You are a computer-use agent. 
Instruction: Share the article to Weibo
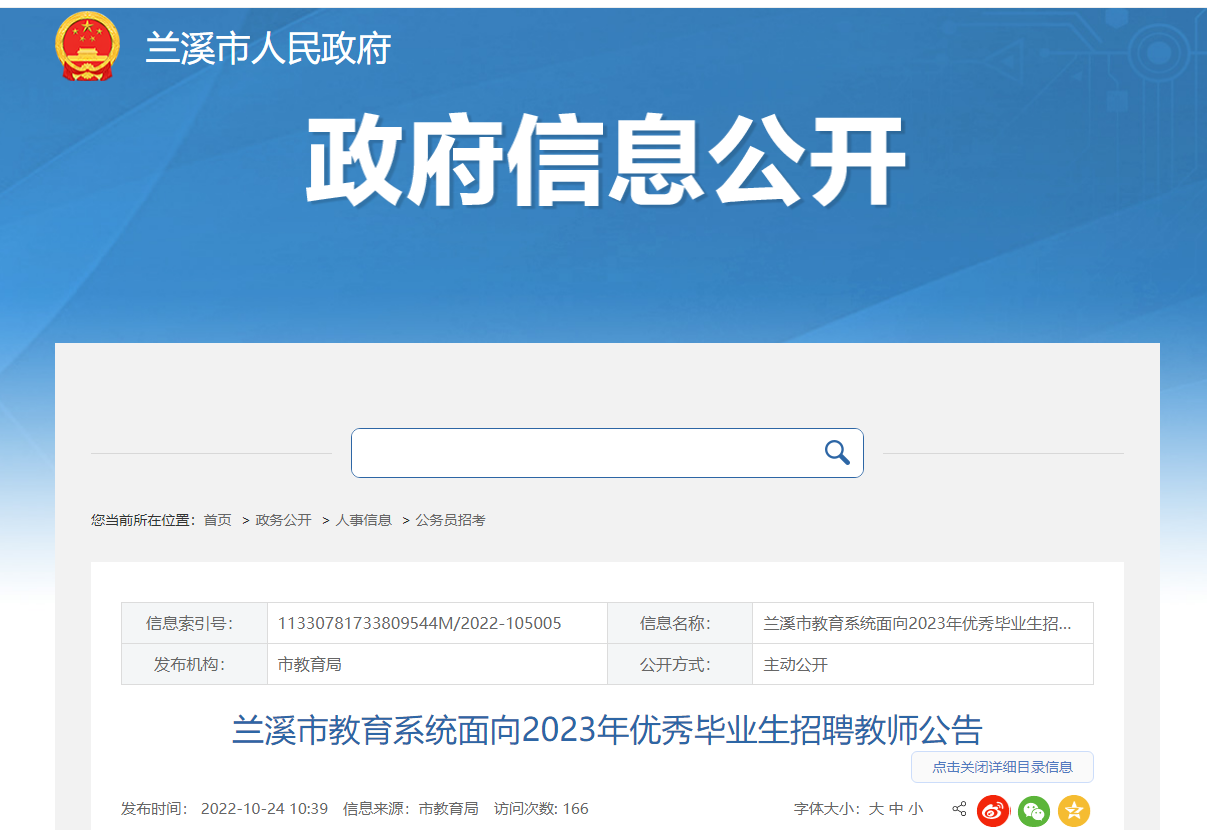point(993,810)
